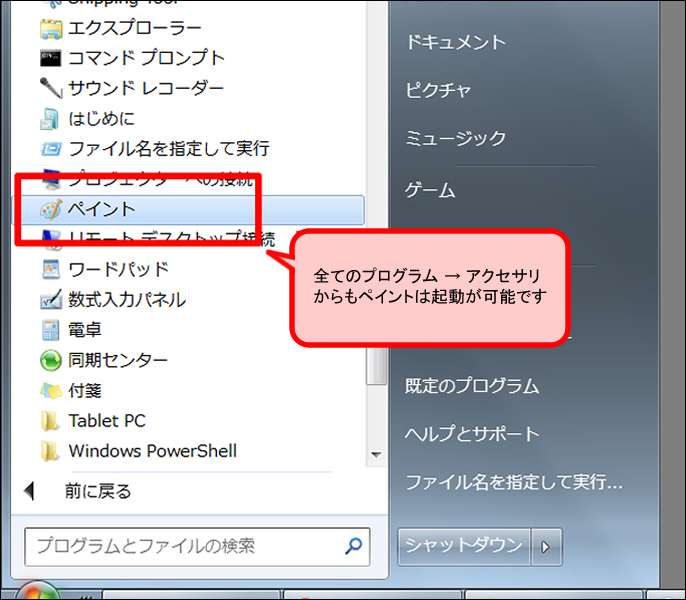686x600 pixels.
Task: Select エクスプローラー label
Action: pyautogui.click(x=135, y=28)
